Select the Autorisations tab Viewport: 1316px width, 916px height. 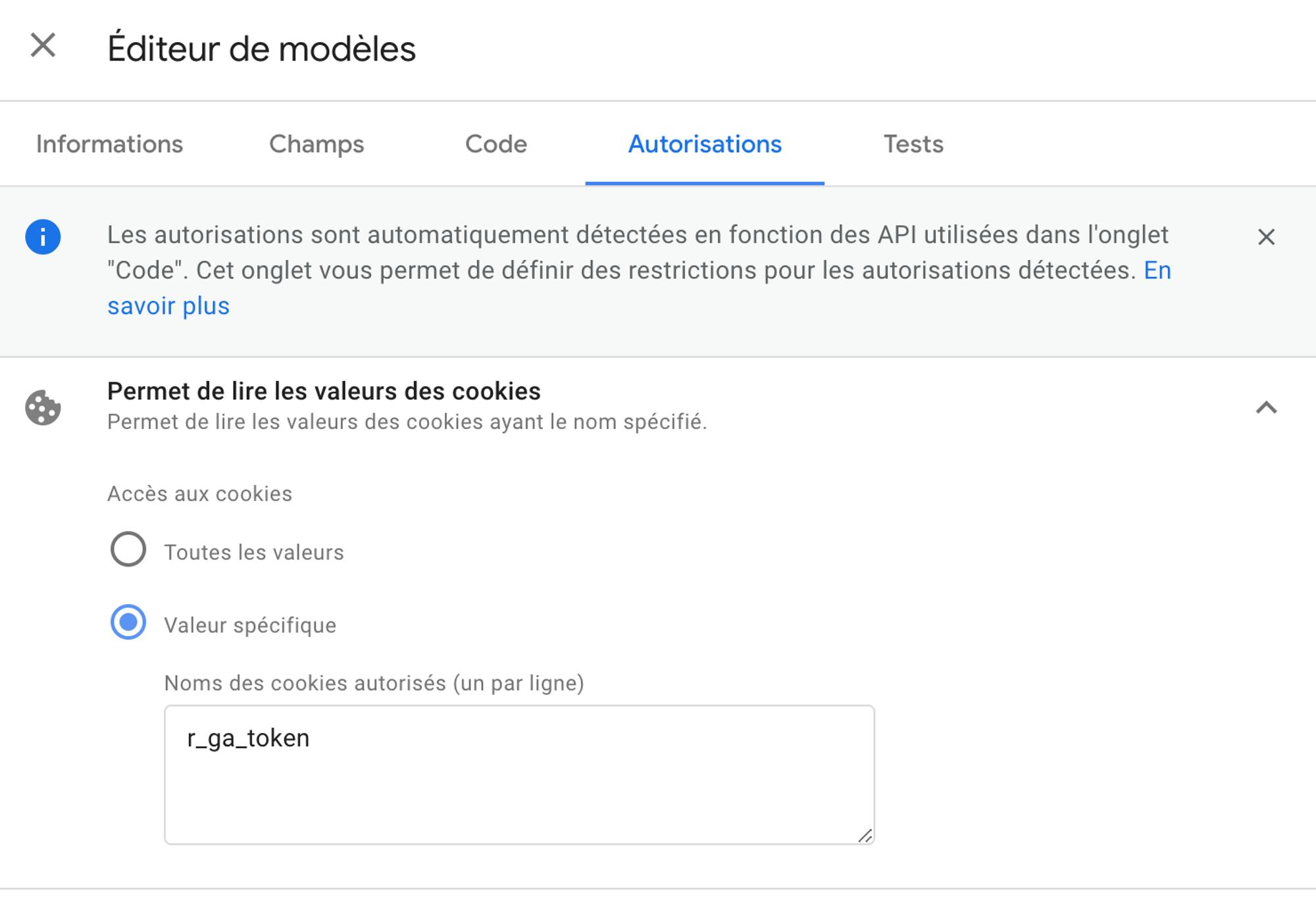(705, 144)
